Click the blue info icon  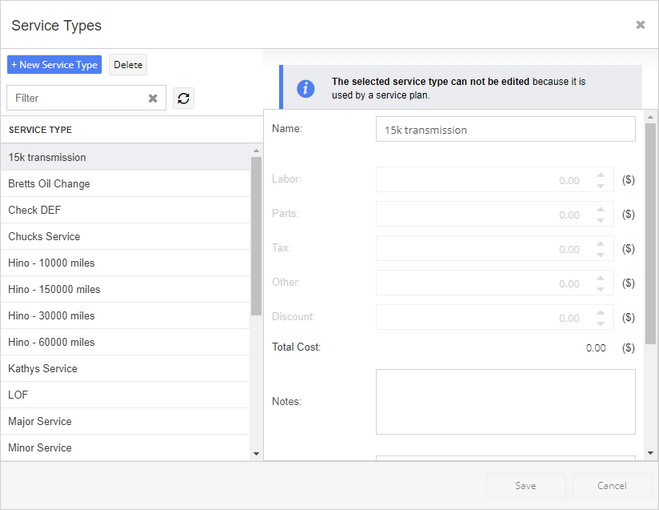tap(306, 89)
